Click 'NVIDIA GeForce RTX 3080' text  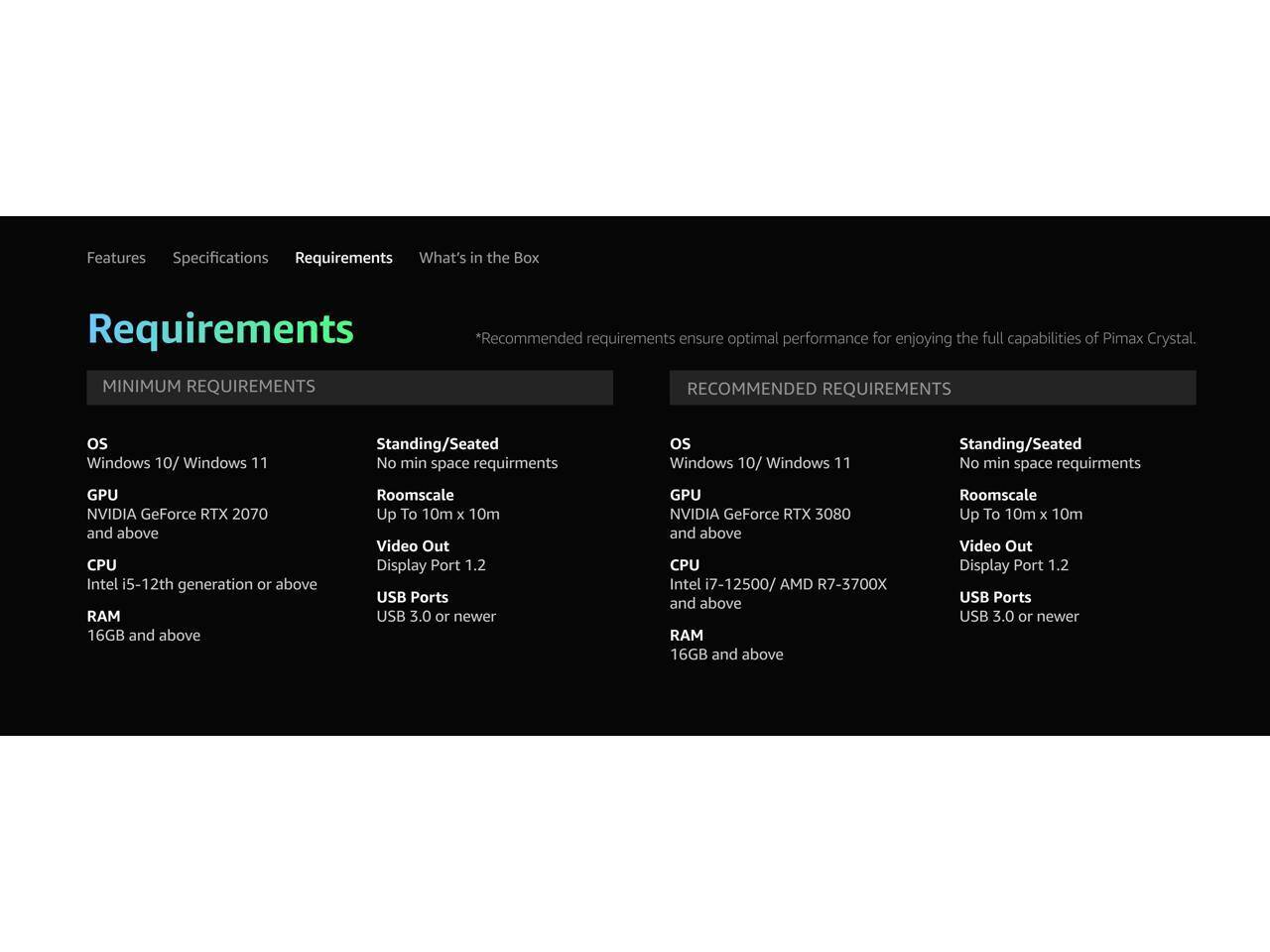click(760, 514)
